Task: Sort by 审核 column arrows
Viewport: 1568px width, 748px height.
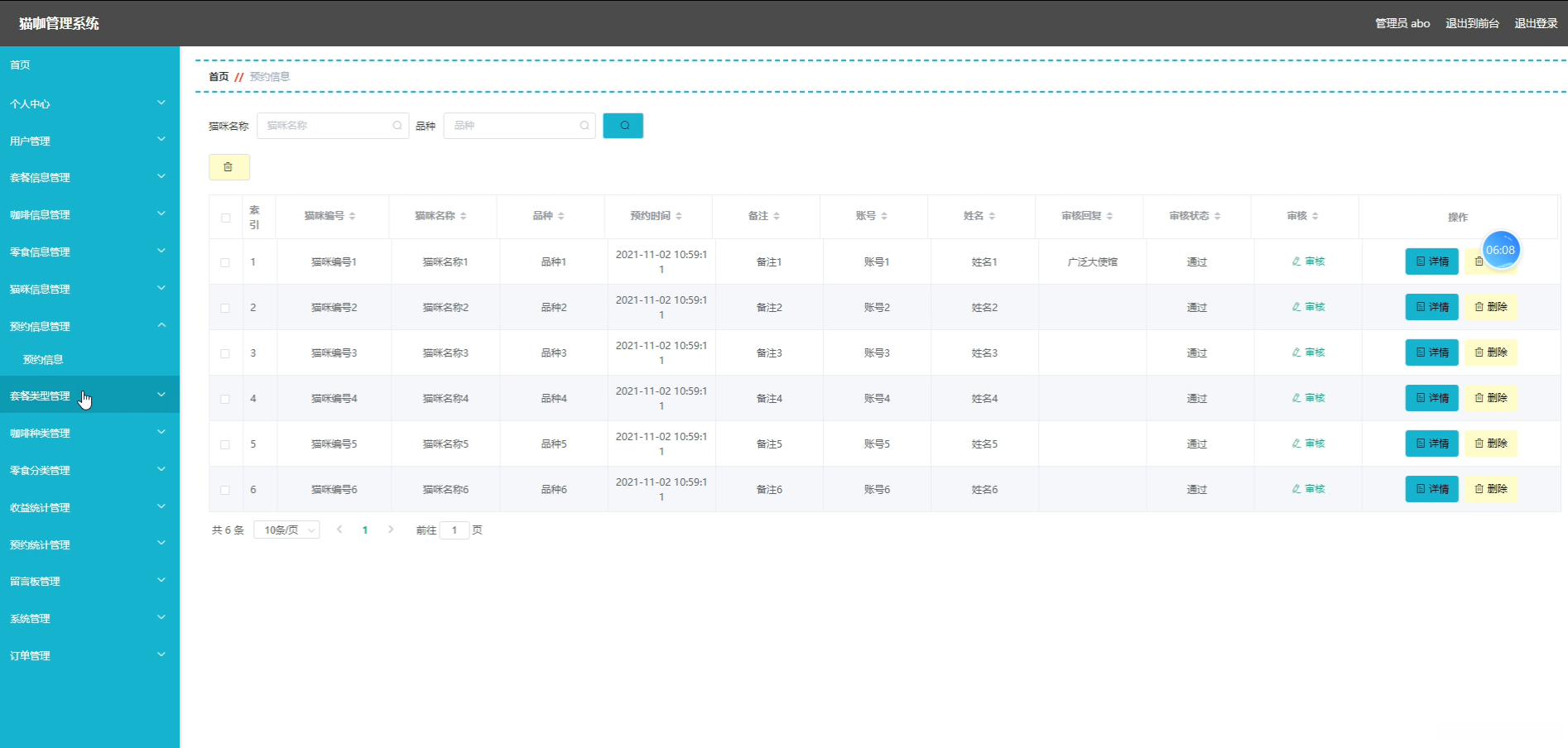Action: (1315, 216)
